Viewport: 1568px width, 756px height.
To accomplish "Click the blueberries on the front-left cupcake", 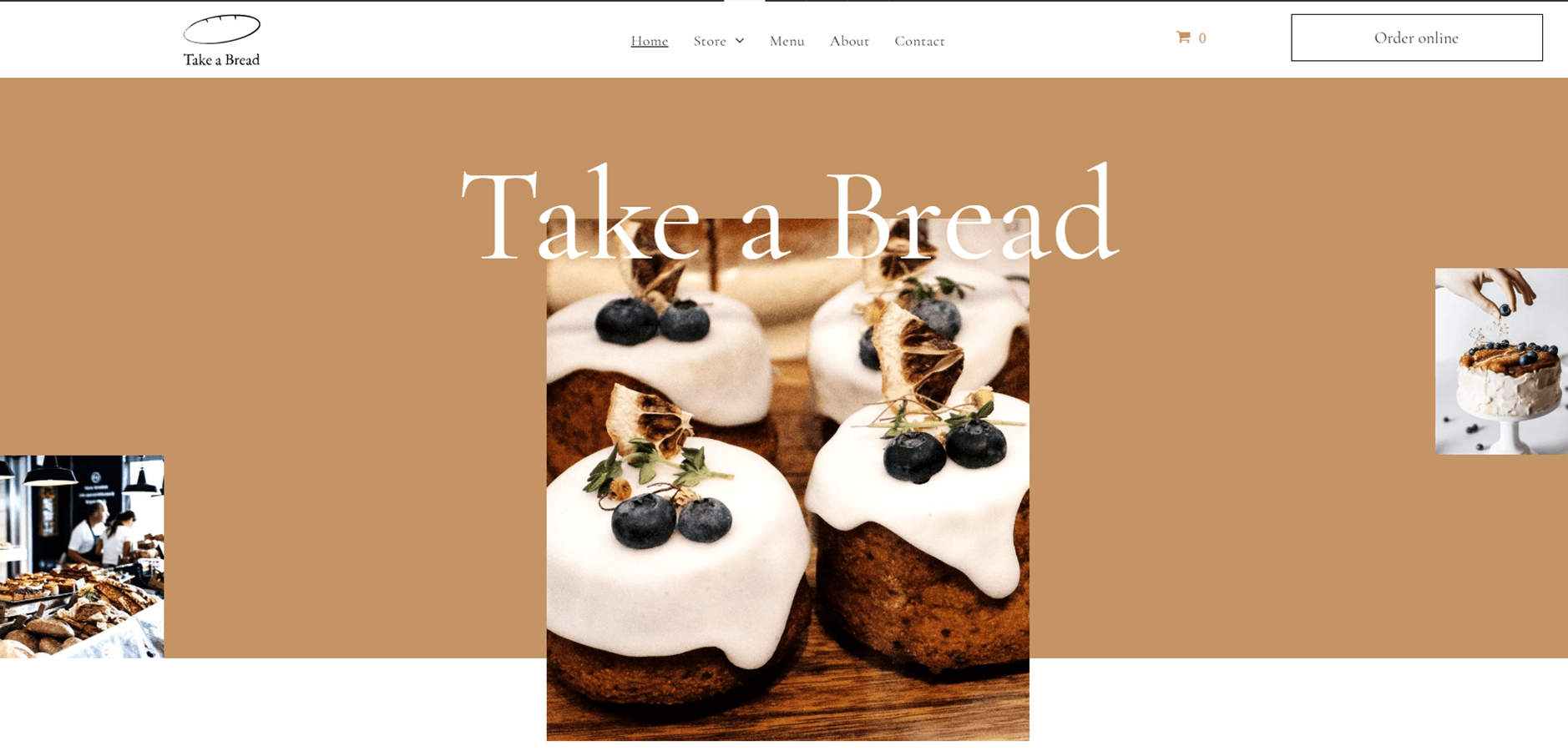I will point(670,519).
